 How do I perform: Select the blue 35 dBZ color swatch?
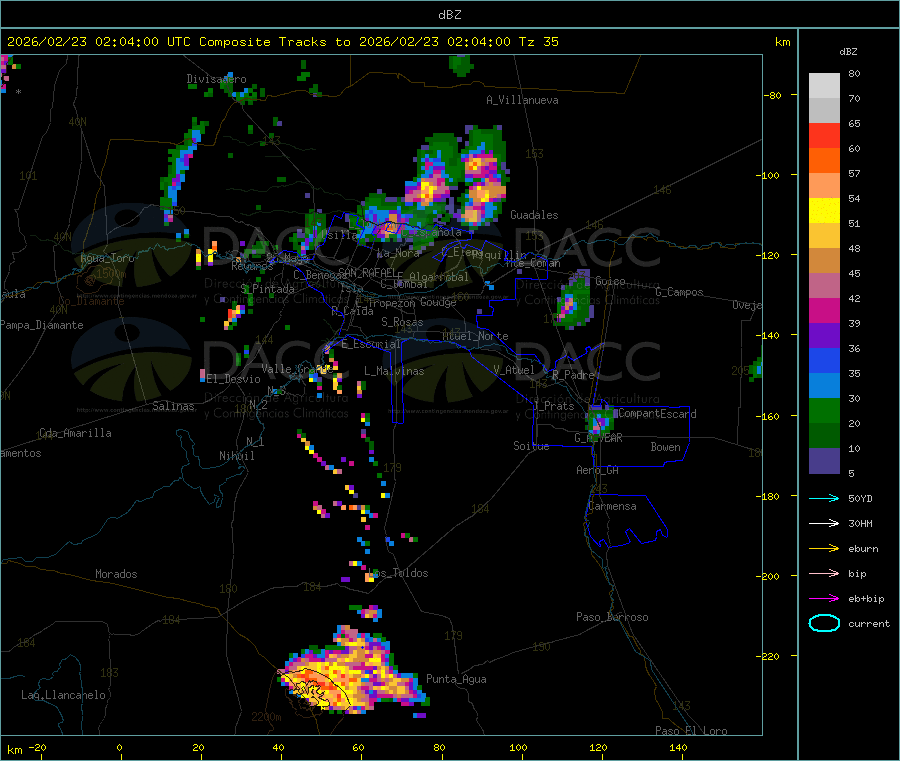(824, 360)
